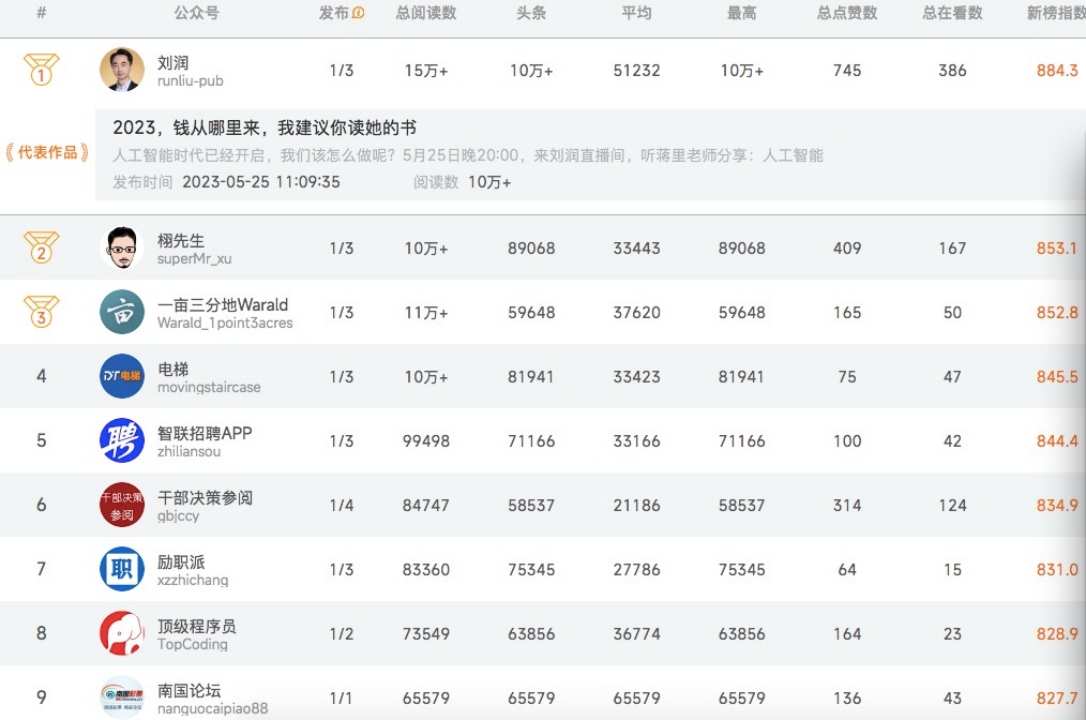Open the 刘润 account name link
Image resolution: width=1086 pixels, height=720 pixels.
[x=173, y=62]
